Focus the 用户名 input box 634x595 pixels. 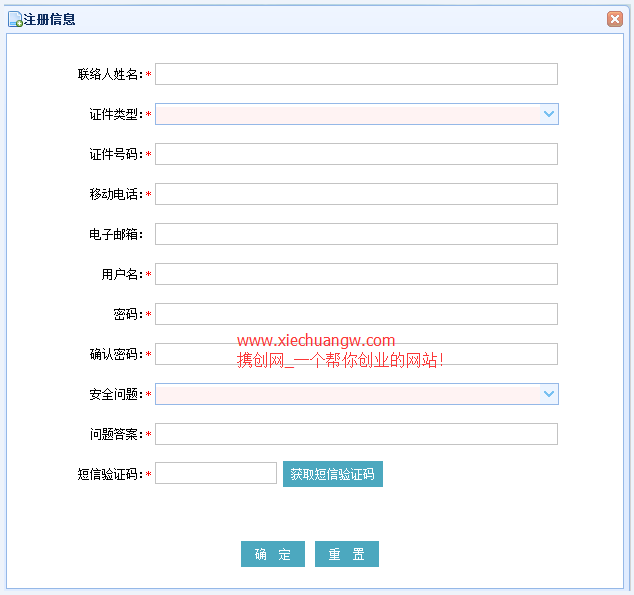[x=356, y=274]
